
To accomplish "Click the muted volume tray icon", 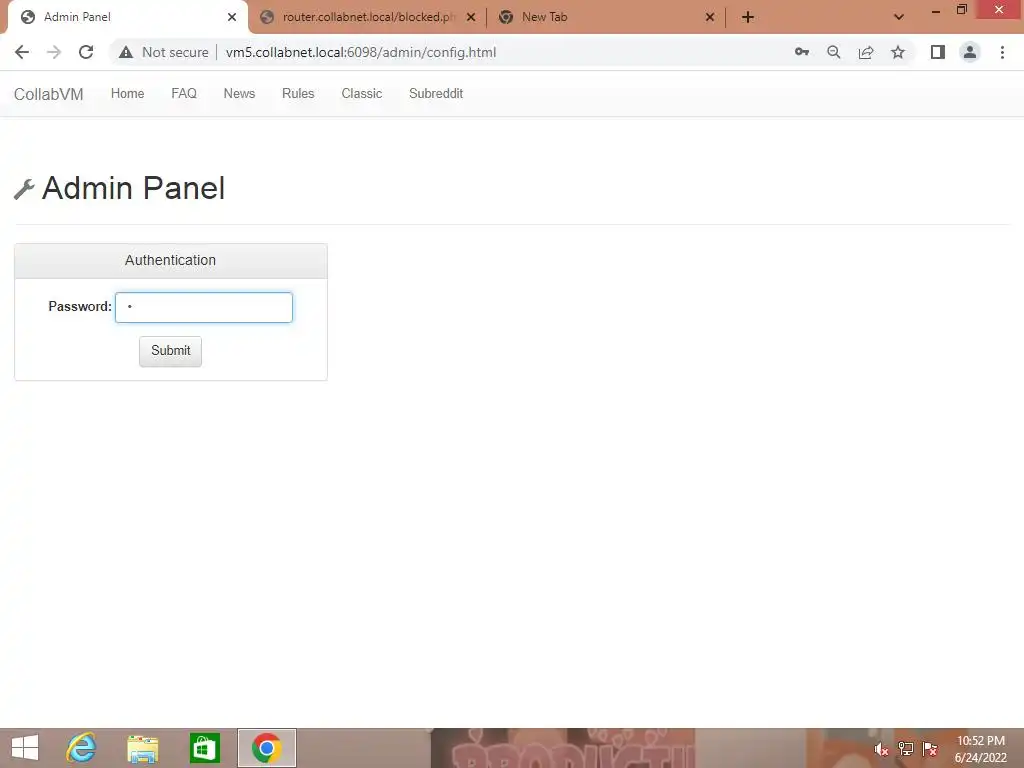I will pyautogui.click(x=881, y=748).
